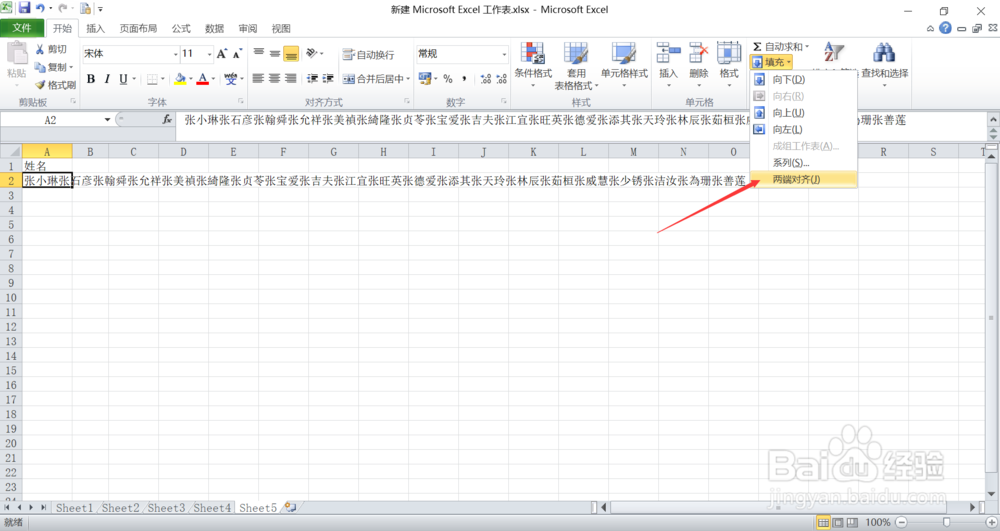Click the decrease indent icon
The image size is (1000, 531).
click(x=312, y=78)
